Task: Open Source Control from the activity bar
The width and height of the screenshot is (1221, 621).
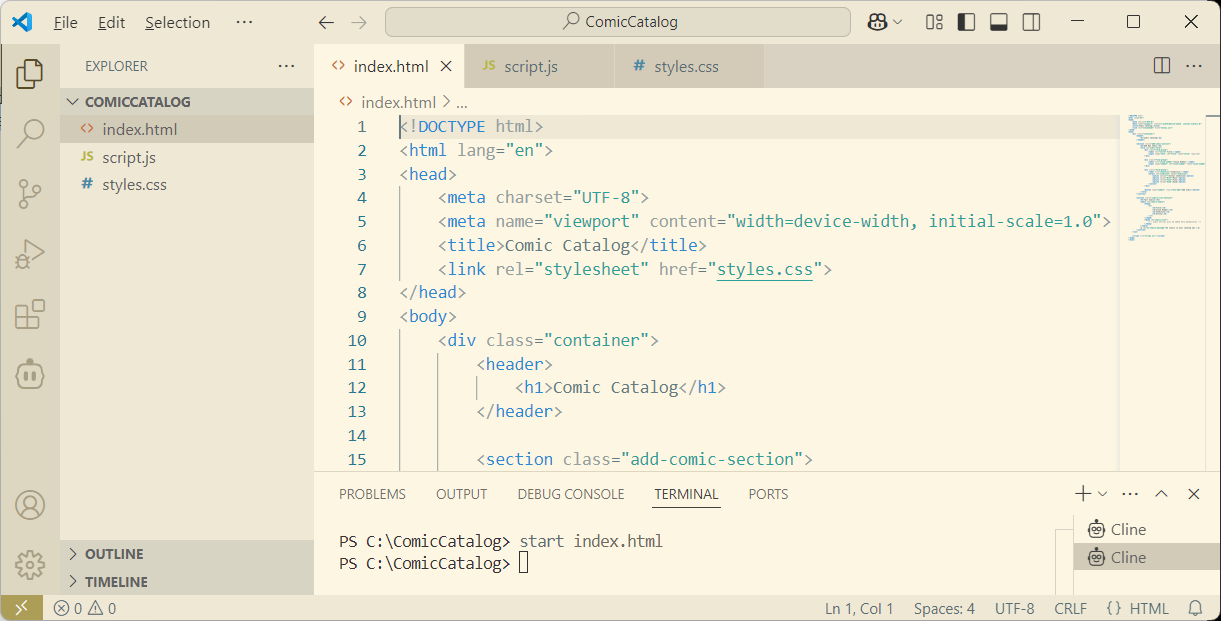Action: point(30,194)
